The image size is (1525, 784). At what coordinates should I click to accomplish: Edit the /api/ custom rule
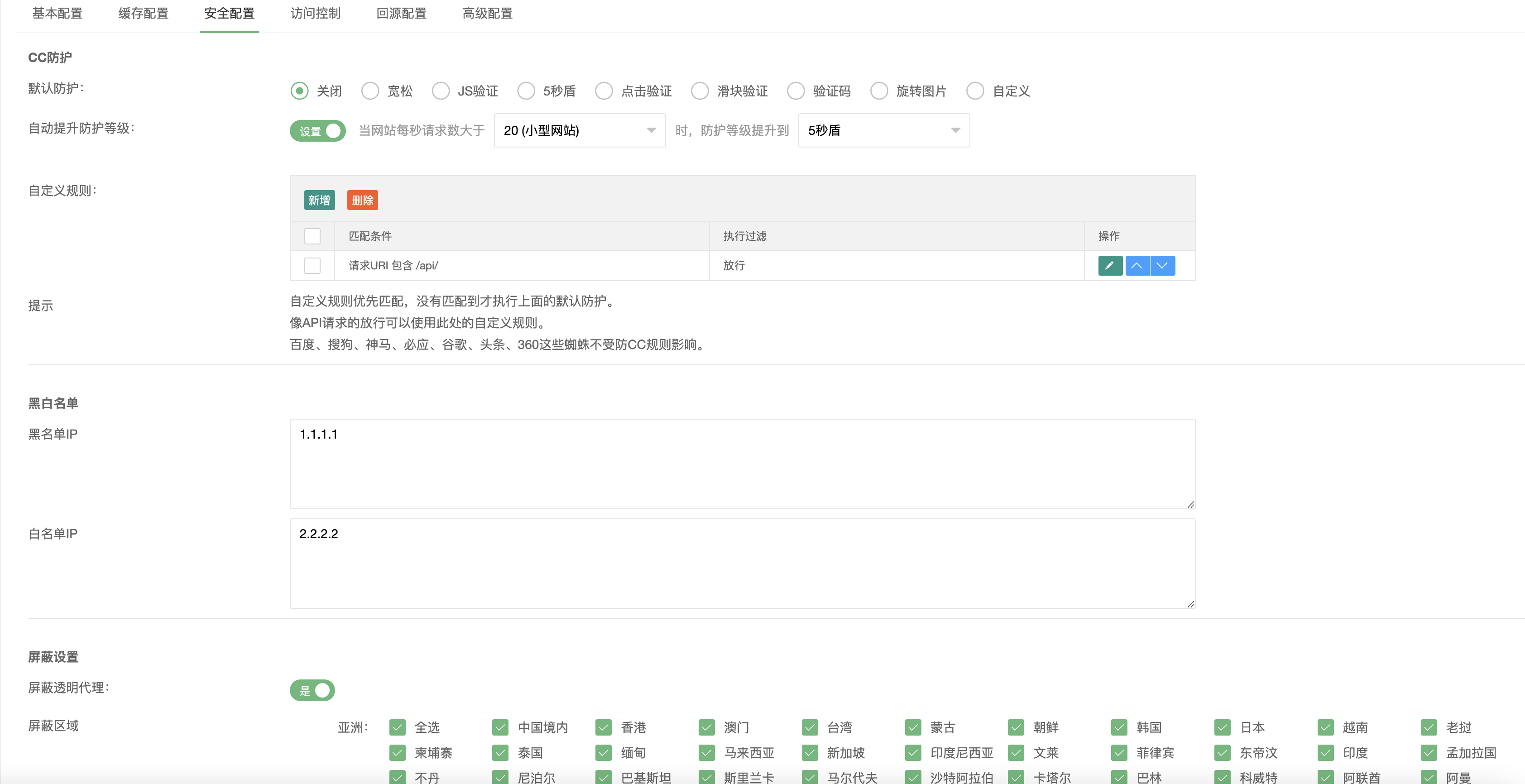click(1110, 266)
